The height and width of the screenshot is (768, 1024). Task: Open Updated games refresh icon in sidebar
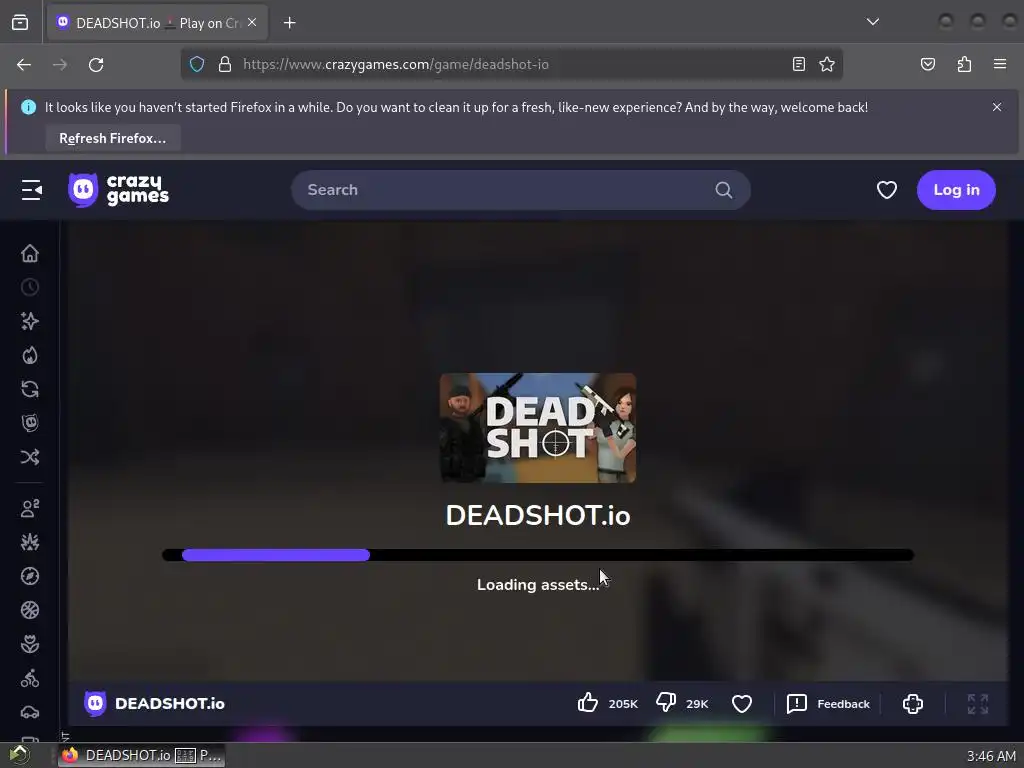(x=30, y=389)
